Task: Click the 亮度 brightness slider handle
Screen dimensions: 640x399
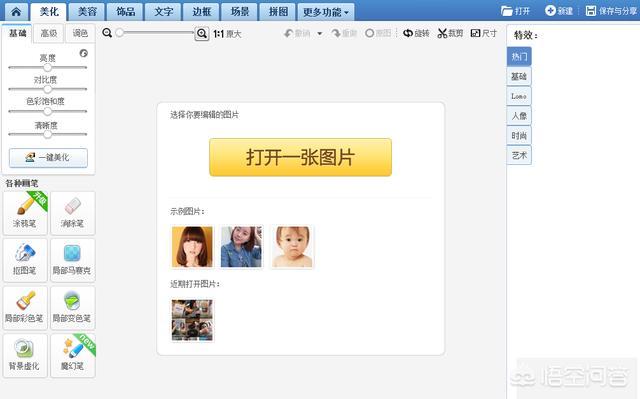Action: tap(48, 67)
